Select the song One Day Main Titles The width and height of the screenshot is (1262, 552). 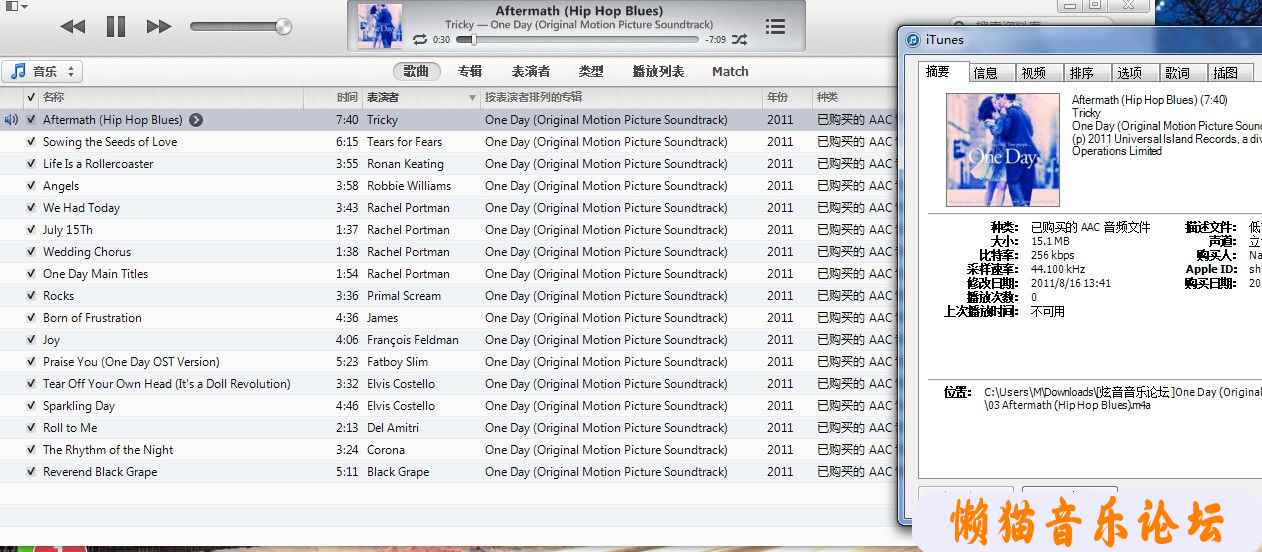click(x=95, y=274)
